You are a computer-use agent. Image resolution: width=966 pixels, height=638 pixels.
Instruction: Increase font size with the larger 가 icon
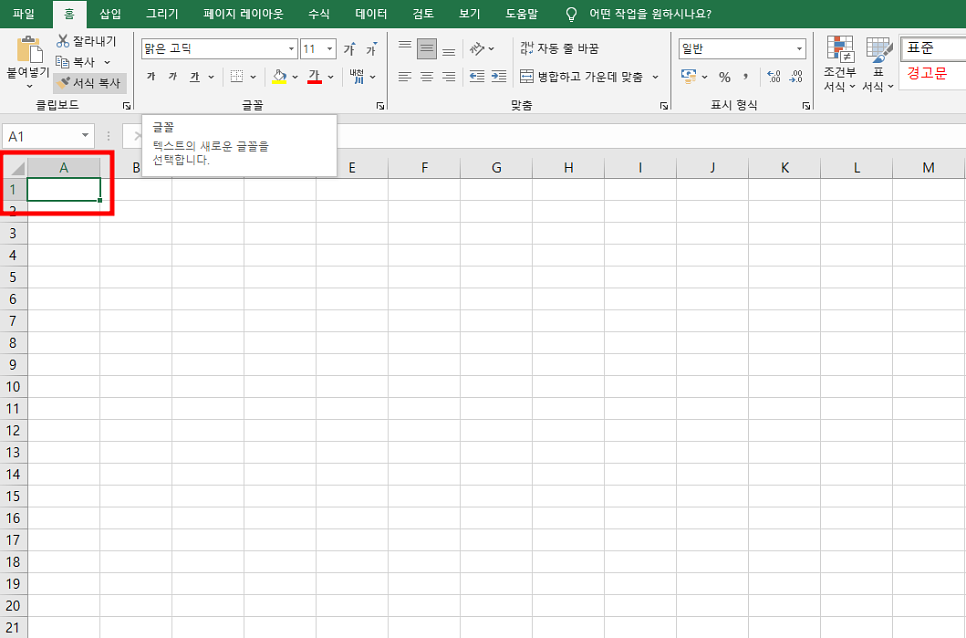coord(349,49)
